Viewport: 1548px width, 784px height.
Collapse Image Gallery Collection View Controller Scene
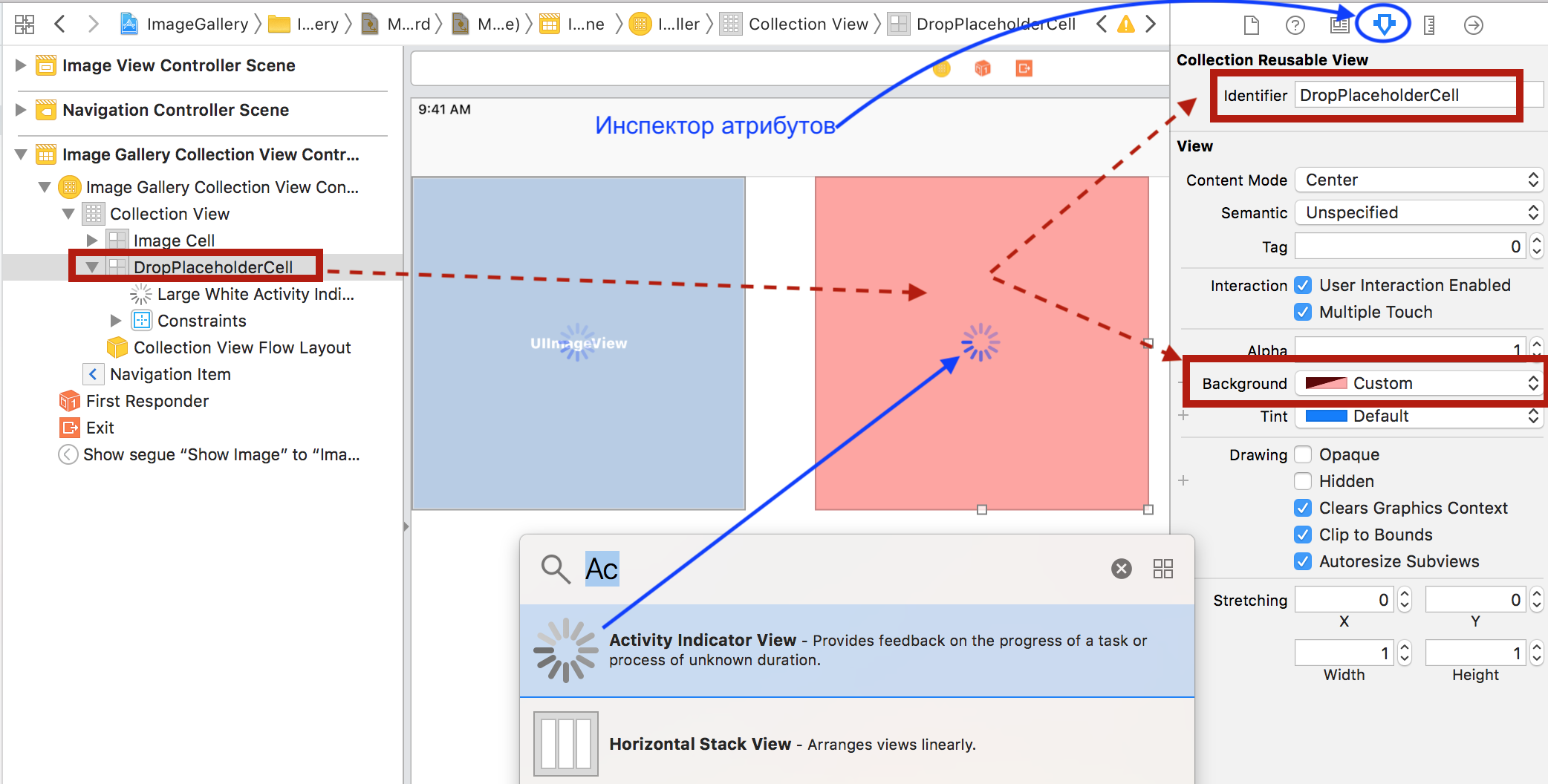(x=21, y=154)
